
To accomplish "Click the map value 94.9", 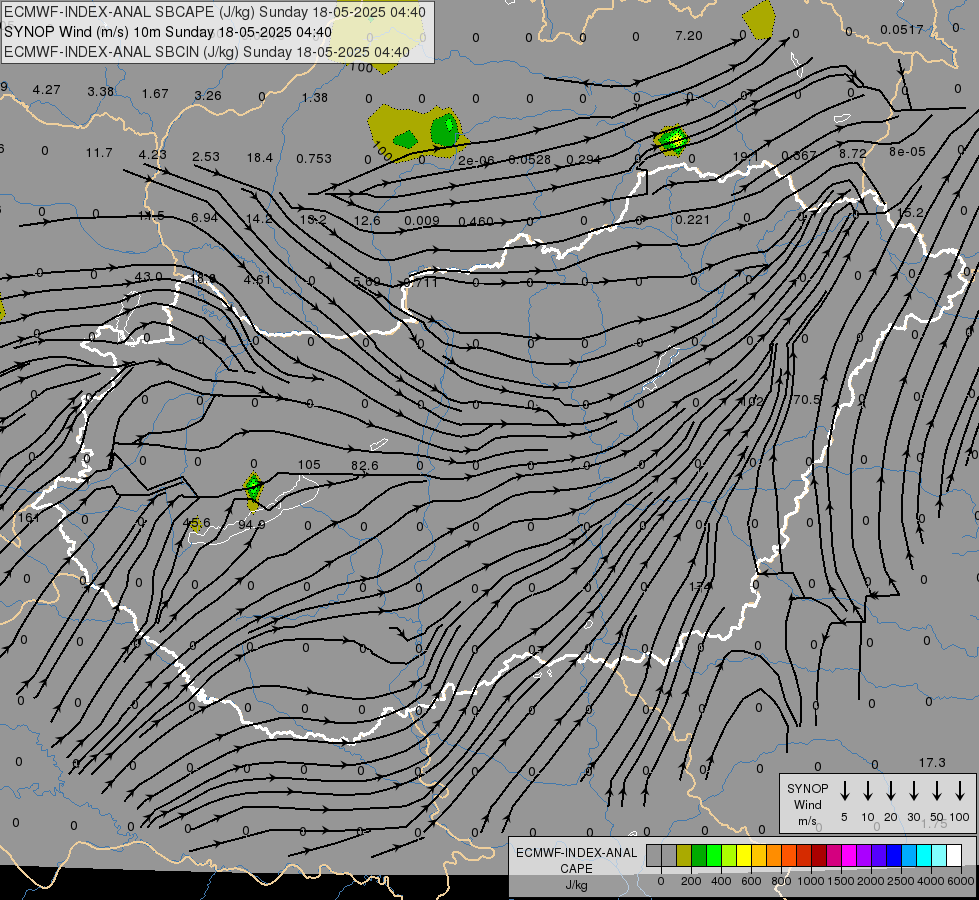I will 252,524.
